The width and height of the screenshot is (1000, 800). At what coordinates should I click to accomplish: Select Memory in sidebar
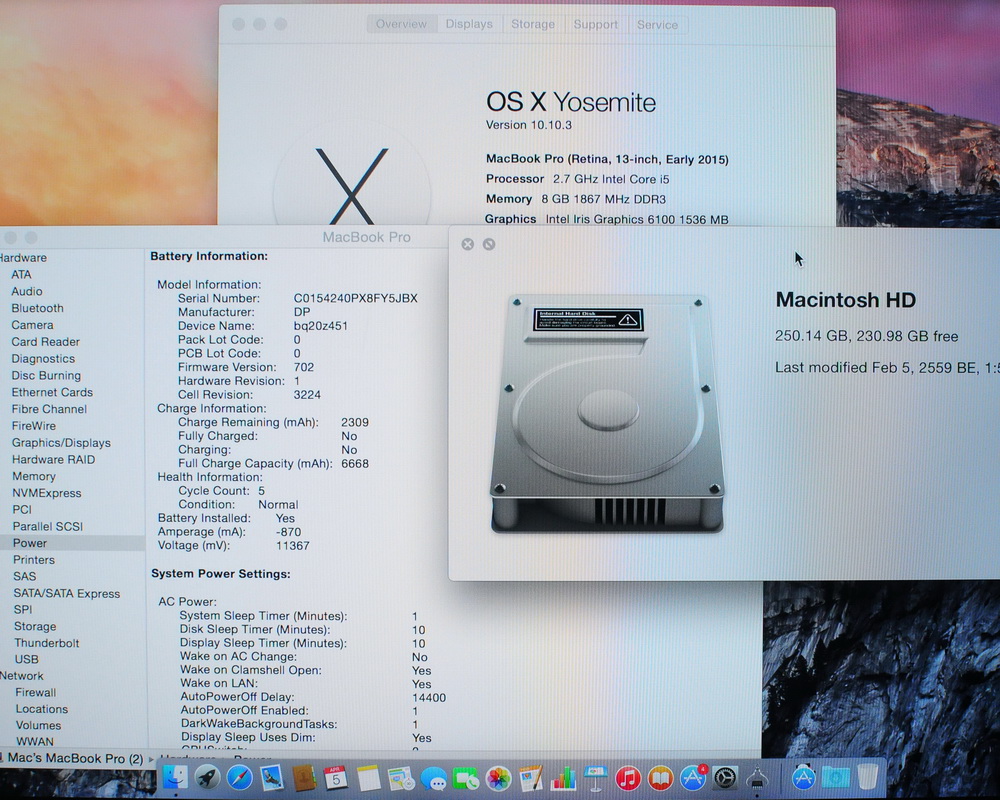[x=34, y=476]
